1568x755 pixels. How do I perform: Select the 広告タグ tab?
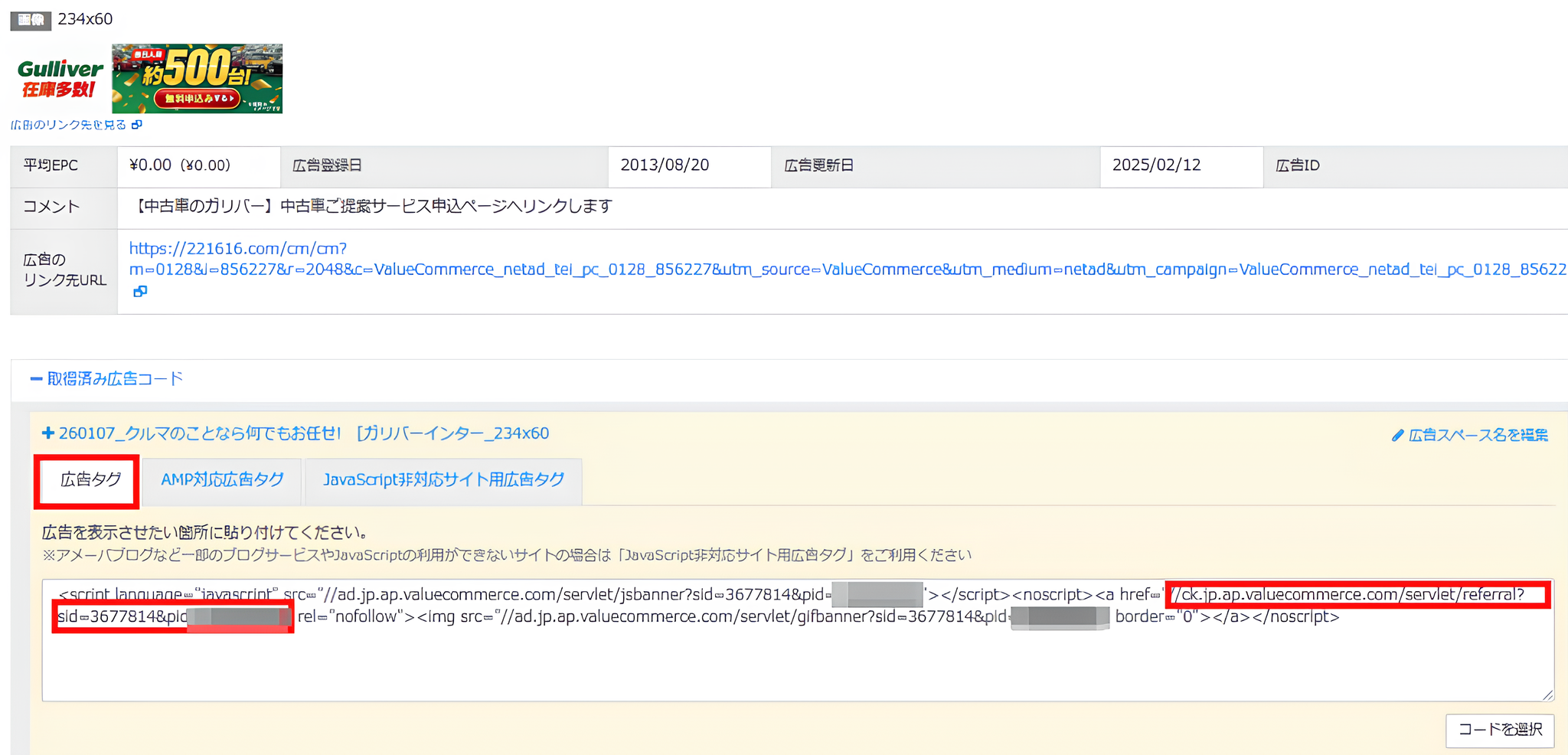pos(90,480)
